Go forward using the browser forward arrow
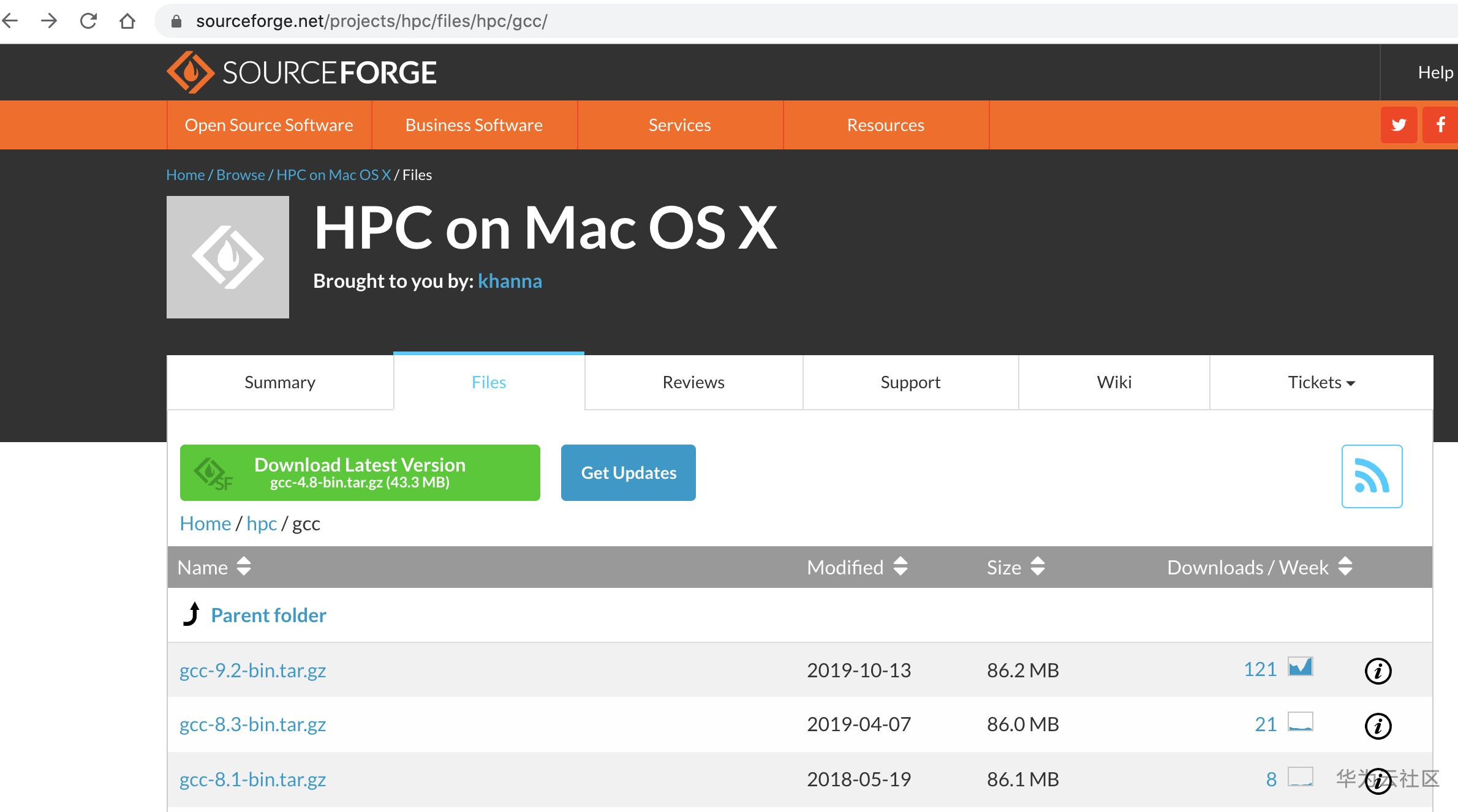 [49, 21]
